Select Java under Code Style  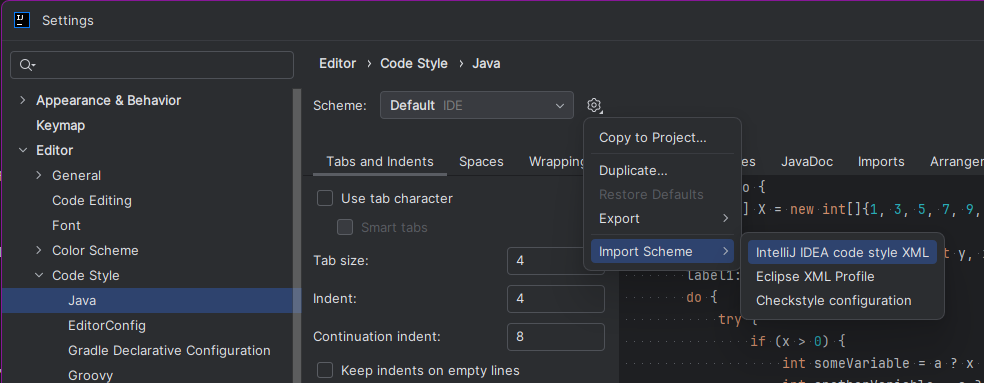click(151, 301)
